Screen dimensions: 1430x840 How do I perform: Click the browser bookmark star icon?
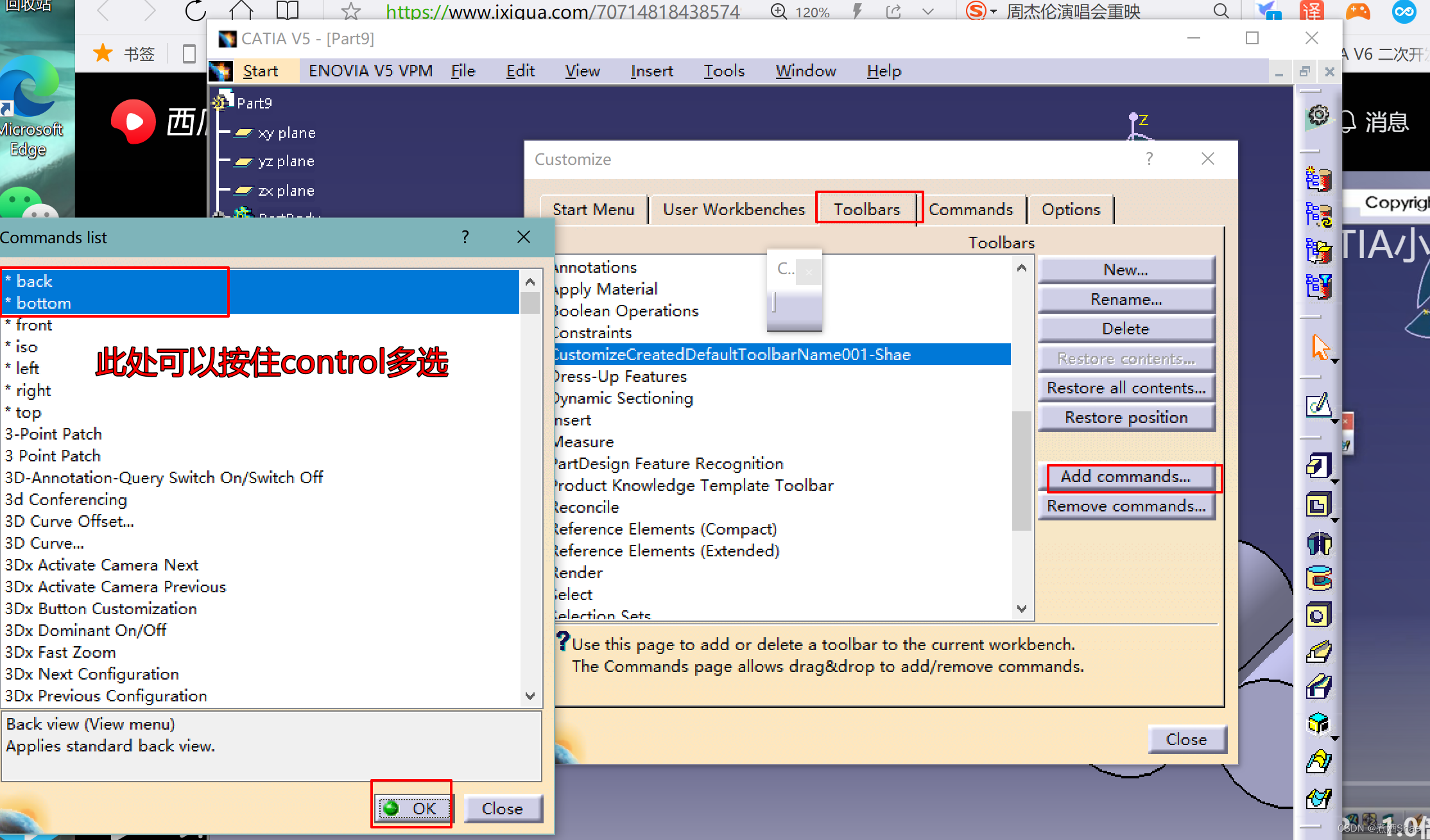point(350,11)
